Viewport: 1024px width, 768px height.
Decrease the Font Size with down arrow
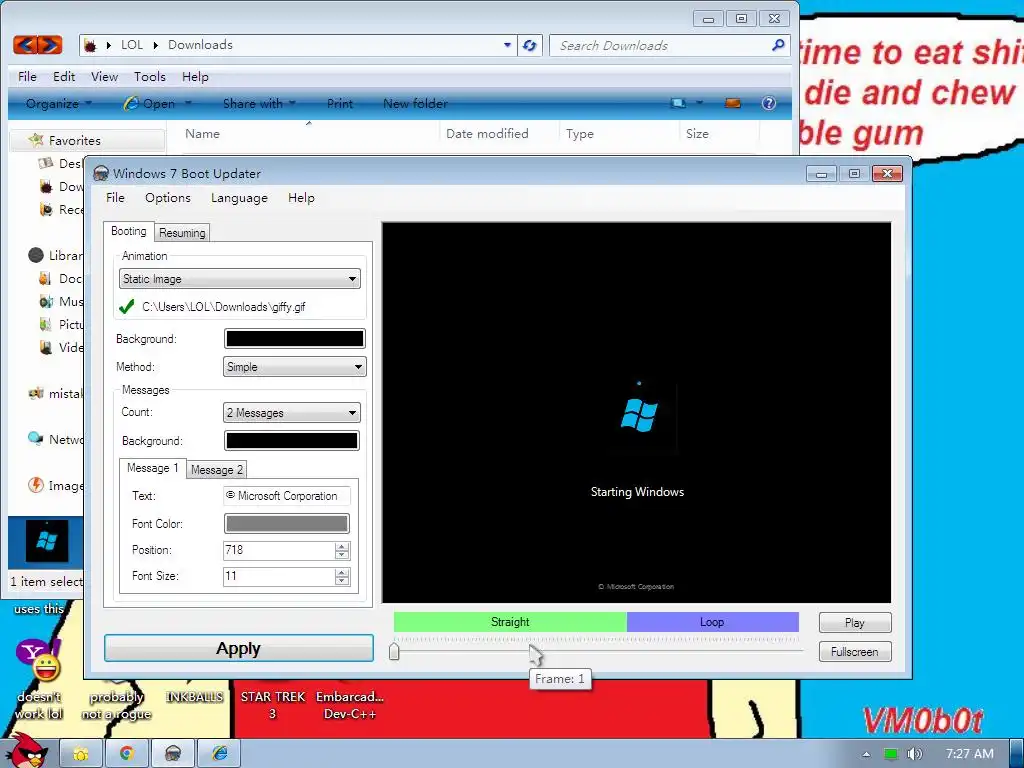[342, 581]
